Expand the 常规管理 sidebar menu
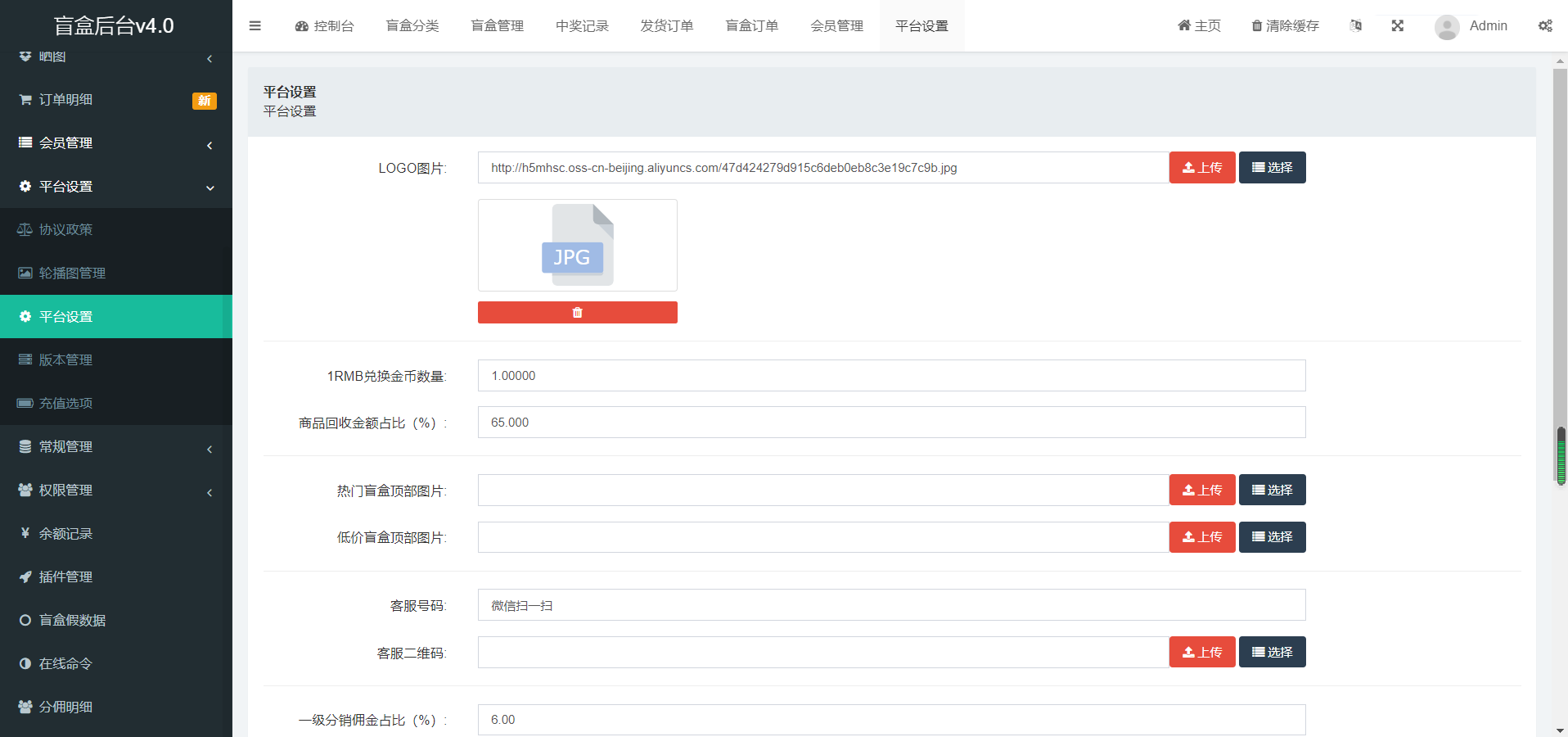This screenshot has width=1568, height=737. pos(115,447)
